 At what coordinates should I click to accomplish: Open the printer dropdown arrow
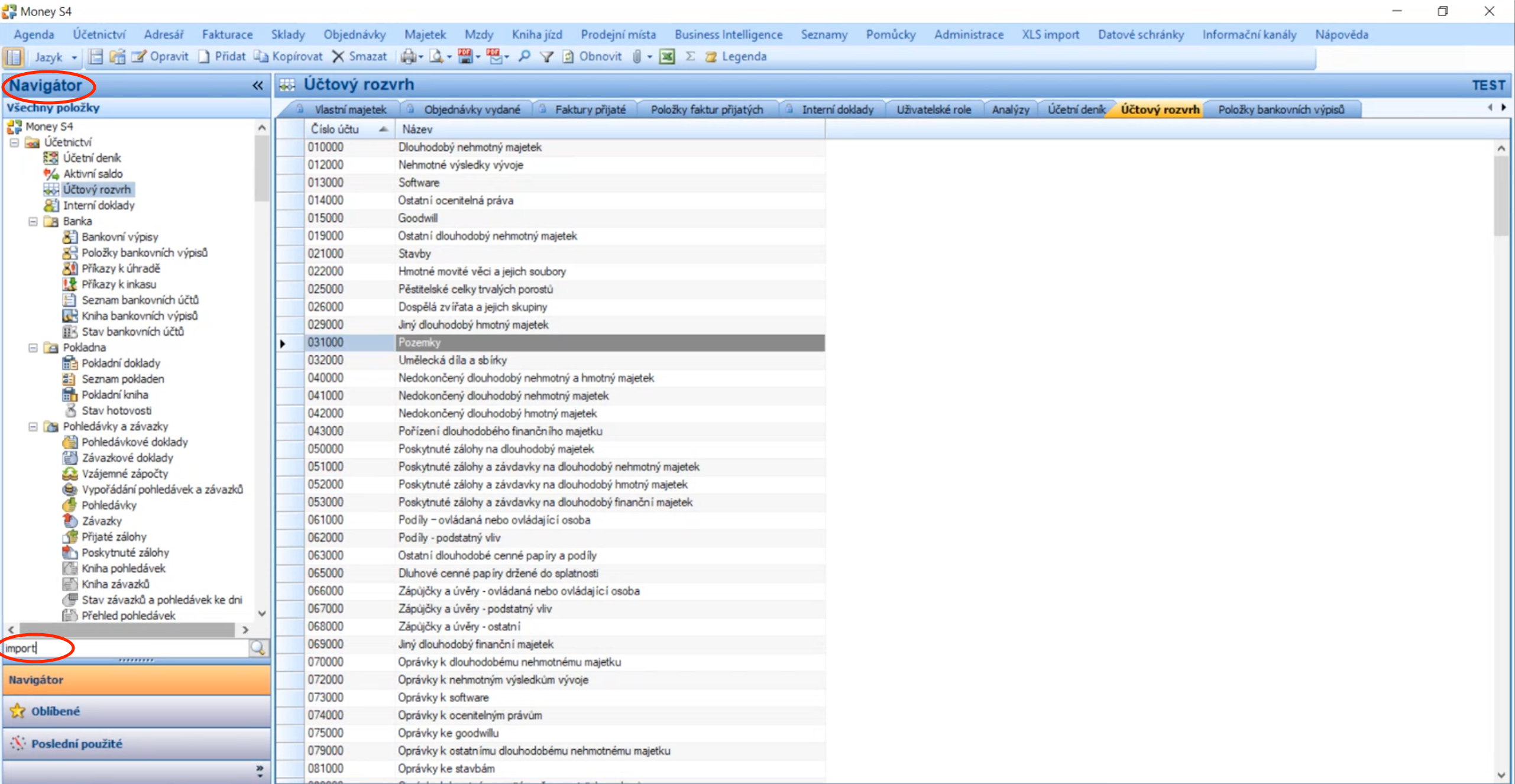click(x=421, y=57)
